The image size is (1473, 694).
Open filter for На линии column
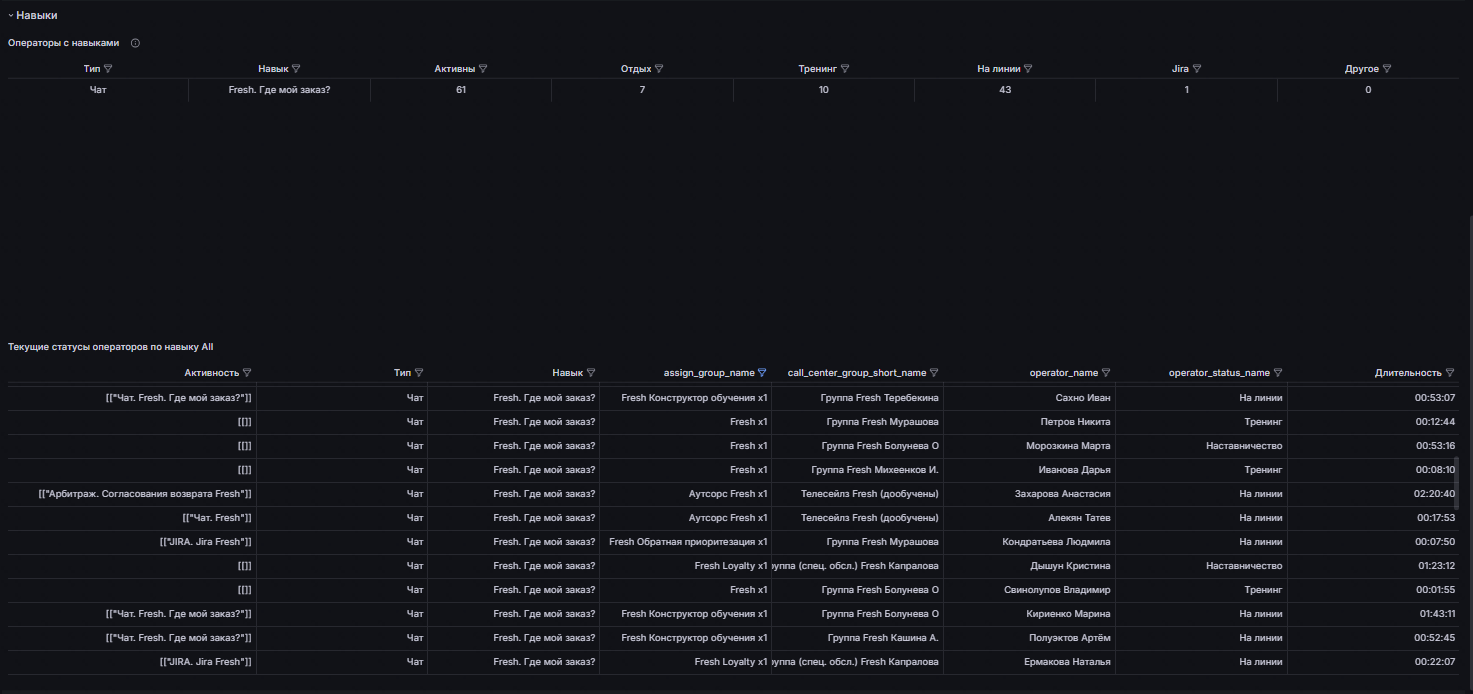tap(1028, 69)
